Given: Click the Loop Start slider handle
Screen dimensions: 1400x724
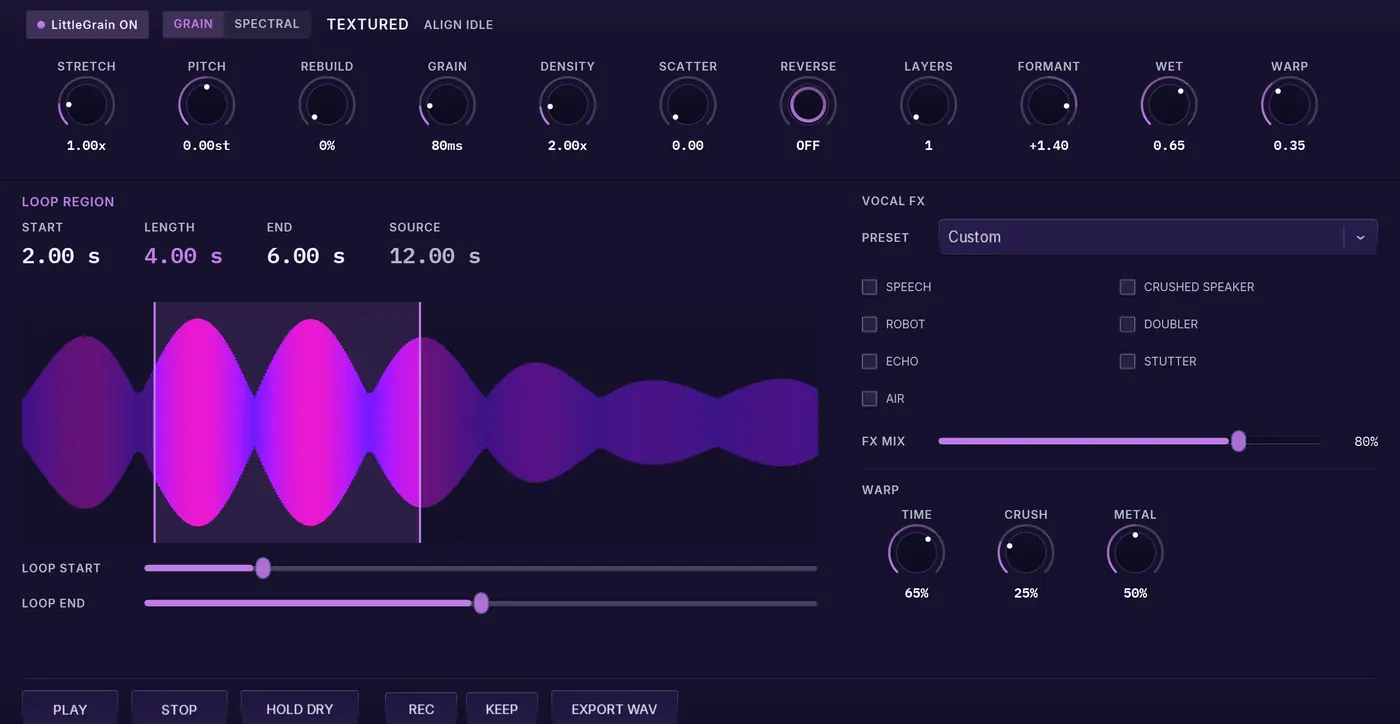Looking at the screenshot, I should tap(263, 568).
